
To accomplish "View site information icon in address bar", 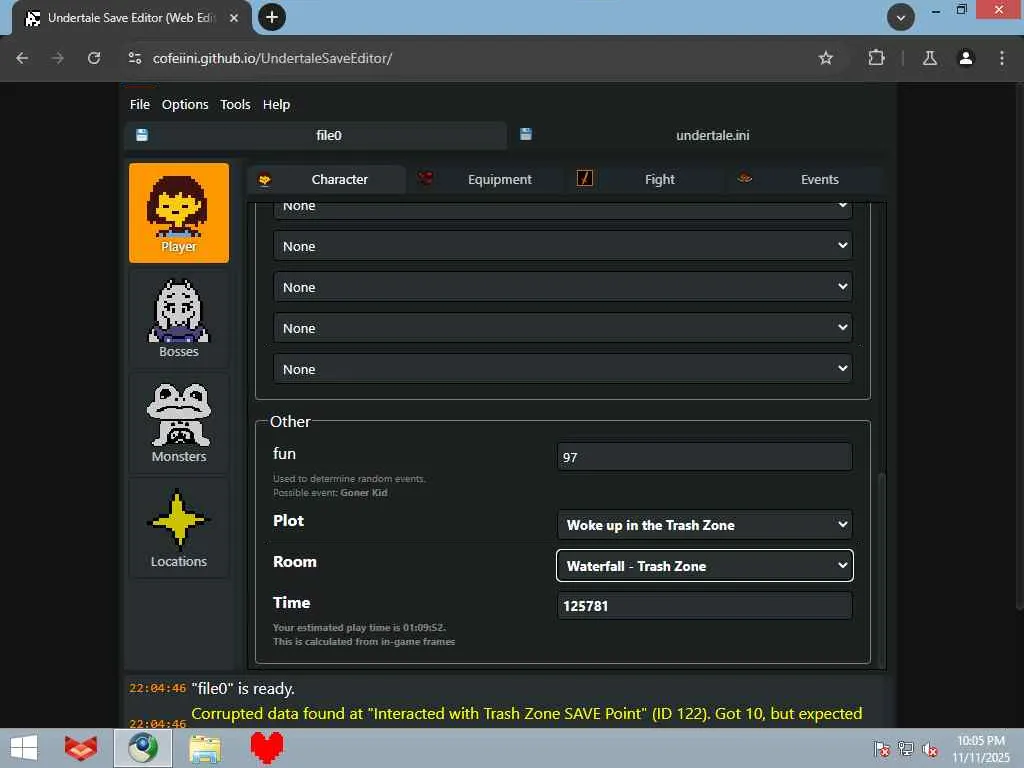I will 135,58.
